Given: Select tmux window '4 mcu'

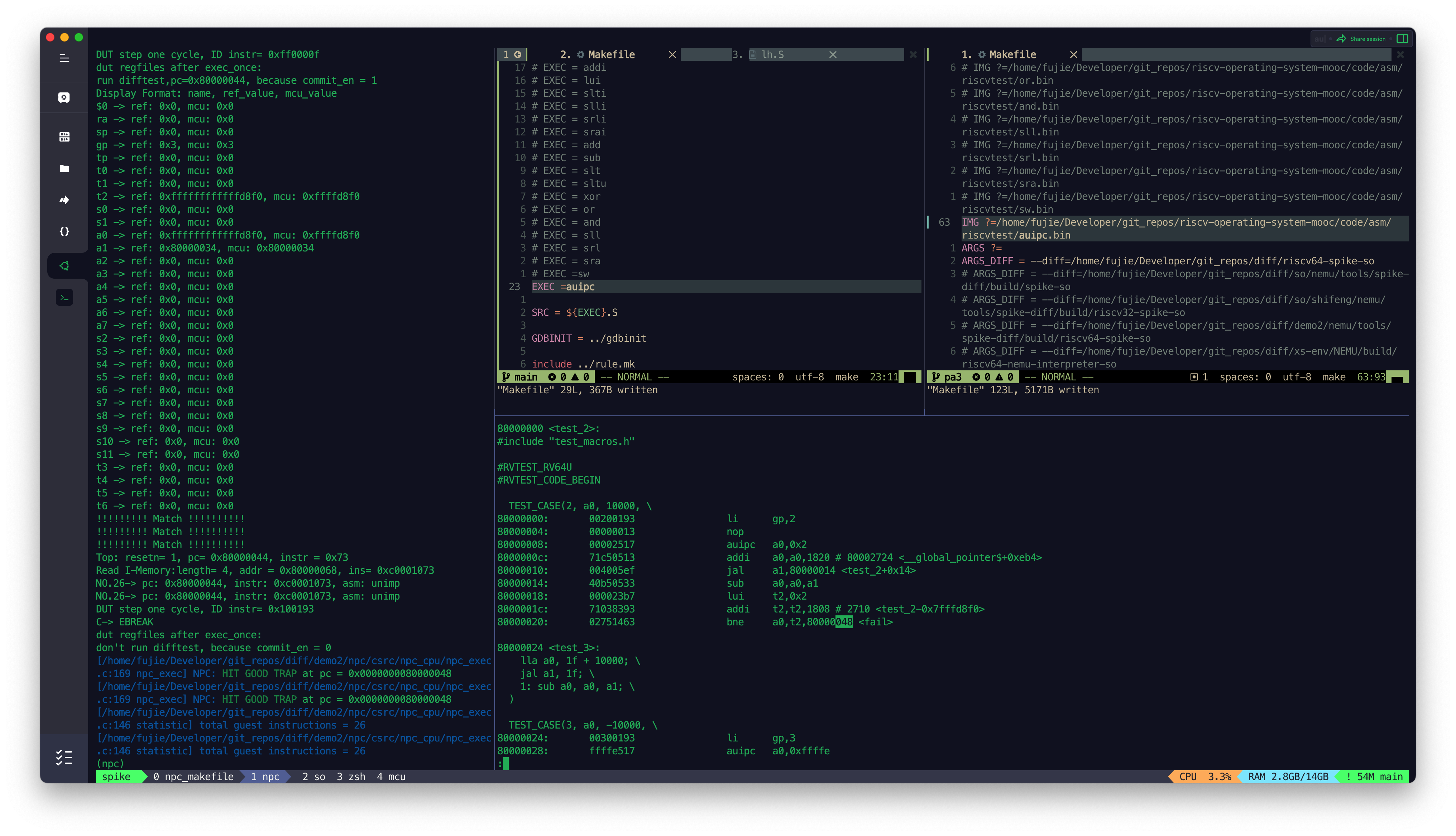Looking at the screenshot, I should pos(391,776).
